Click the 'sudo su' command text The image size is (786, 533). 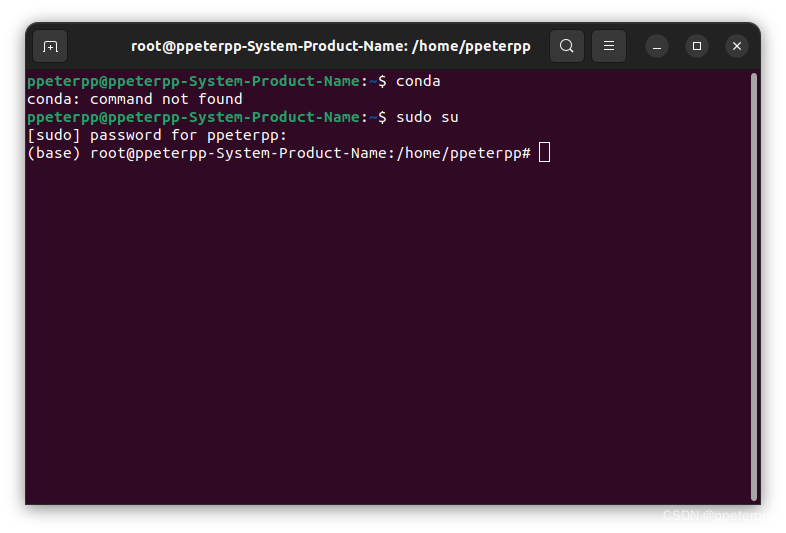(x=427, y=117)
